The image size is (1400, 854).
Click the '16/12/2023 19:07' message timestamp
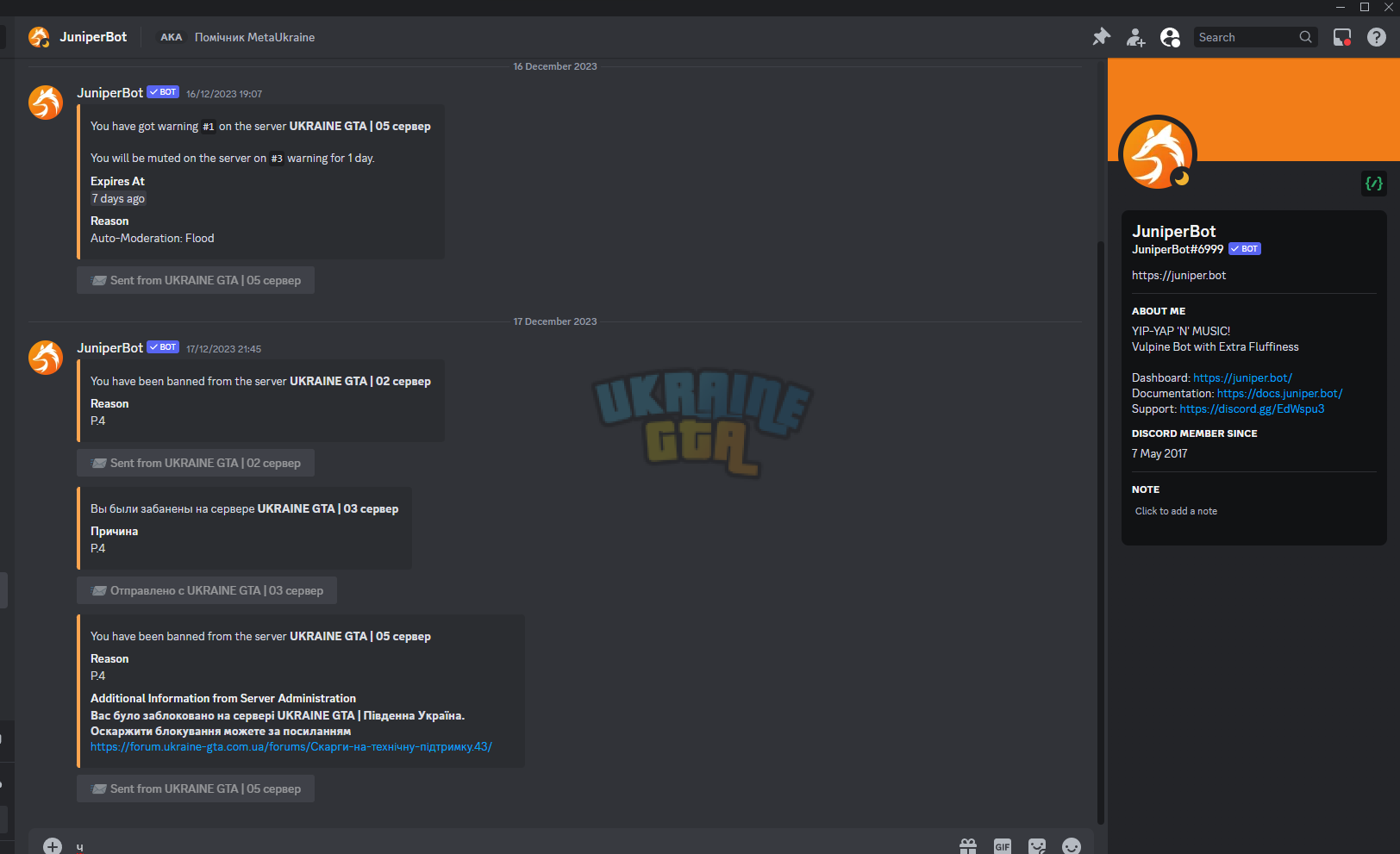click(224, 94)
